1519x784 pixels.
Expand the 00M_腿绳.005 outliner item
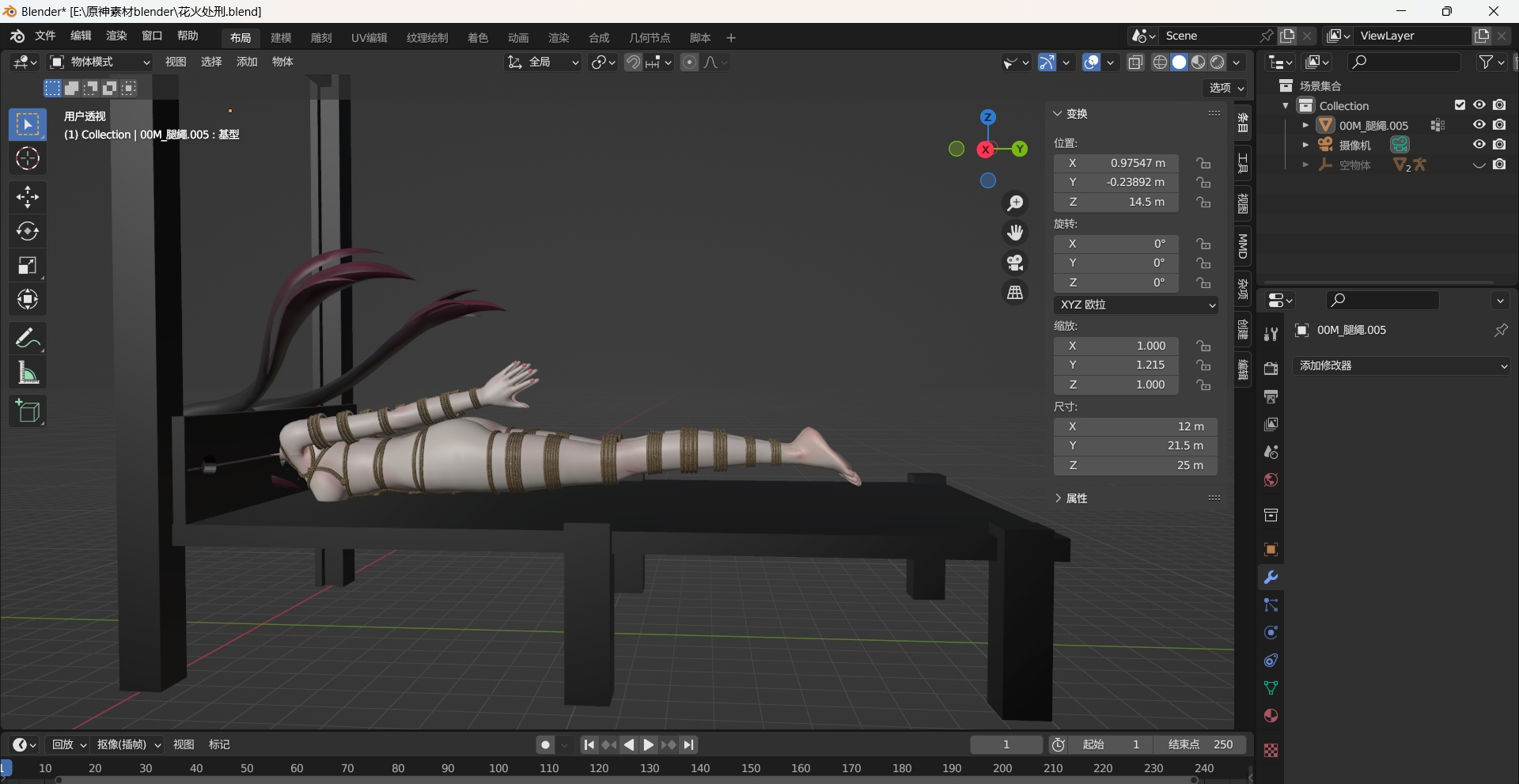click(1305, 125)
